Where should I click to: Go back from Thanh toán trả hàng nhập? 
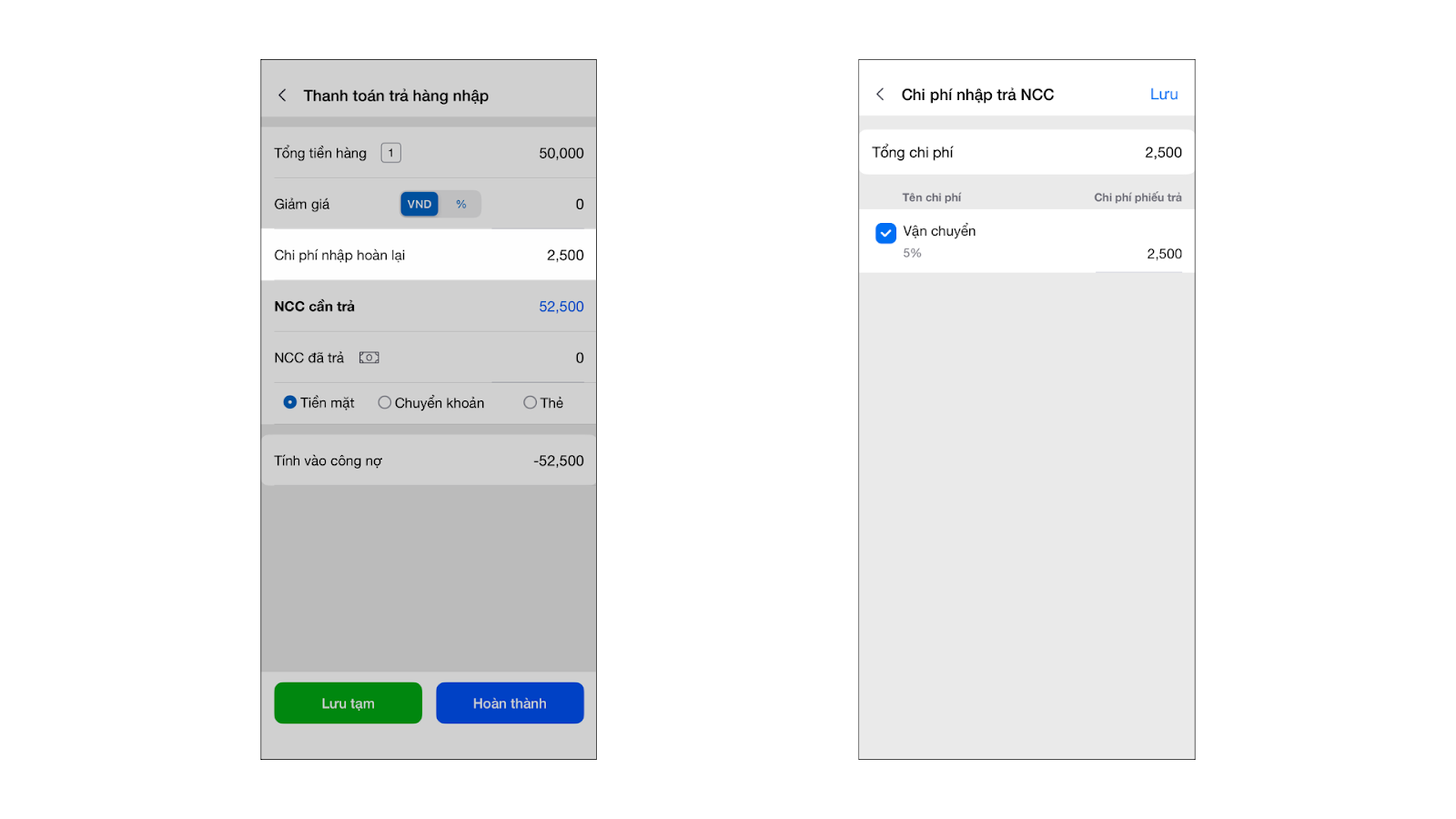click(x=282, y=96)
